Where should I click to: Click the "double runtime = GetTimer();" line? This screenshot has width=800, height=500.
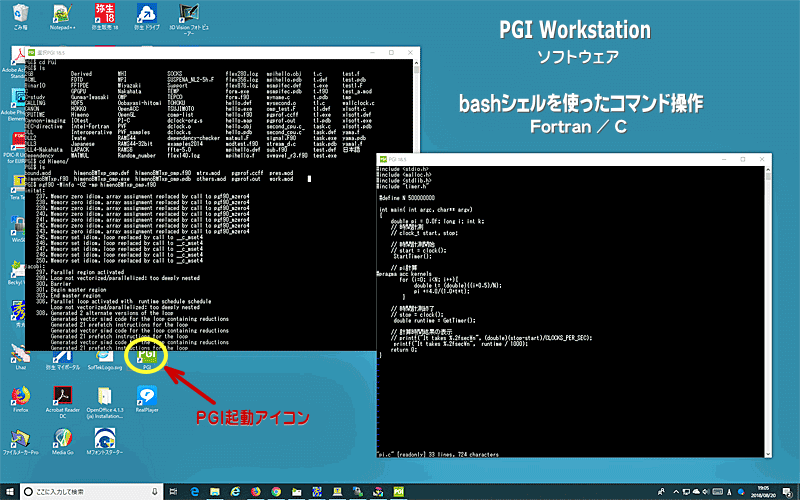[434, 321]
